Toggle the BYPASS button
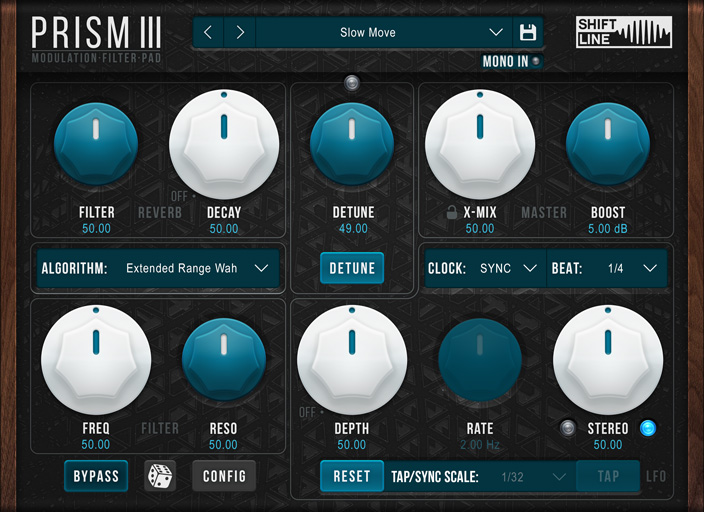This screenshot has height=512, width=704. click(96, 476)
